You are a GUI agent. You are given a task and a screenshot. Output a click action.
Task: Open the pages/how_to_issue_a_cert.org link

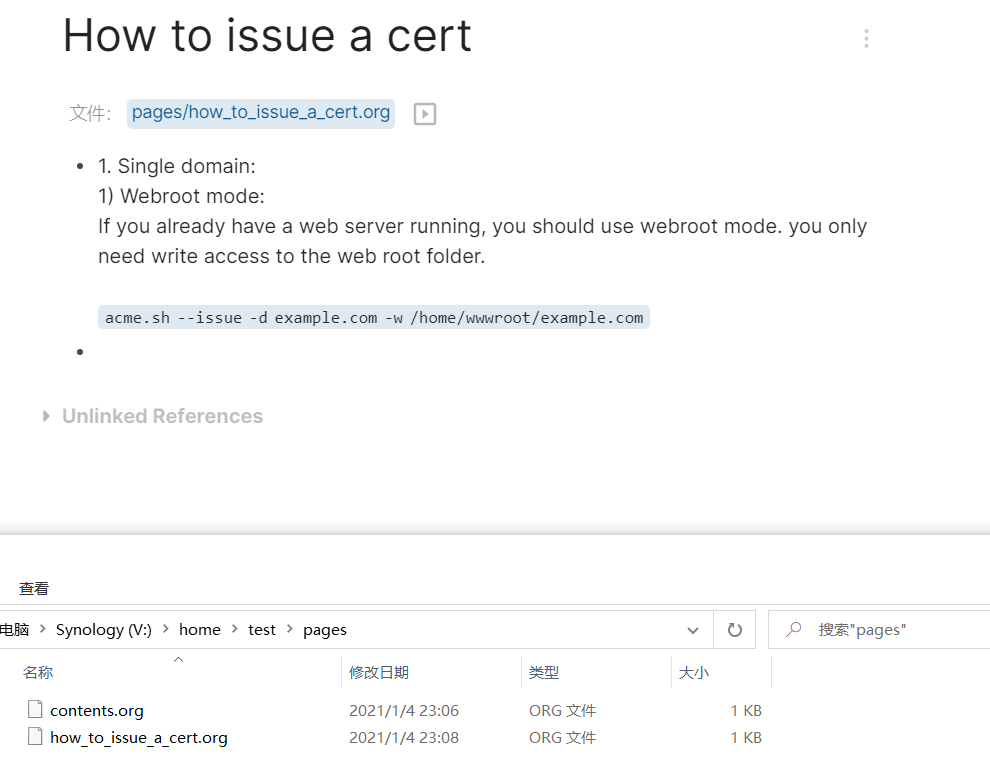tap(260, 112)
